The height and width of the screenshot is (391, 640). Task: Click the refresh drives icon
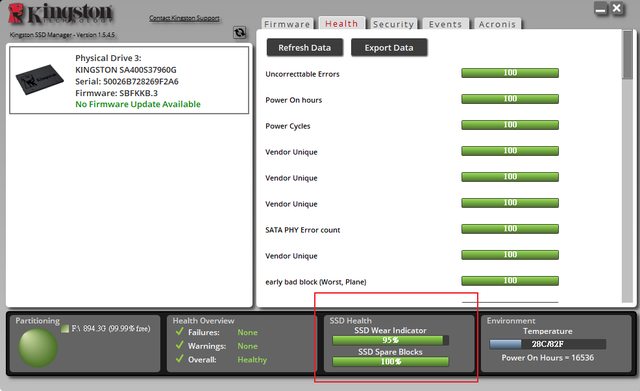(240, 32)
